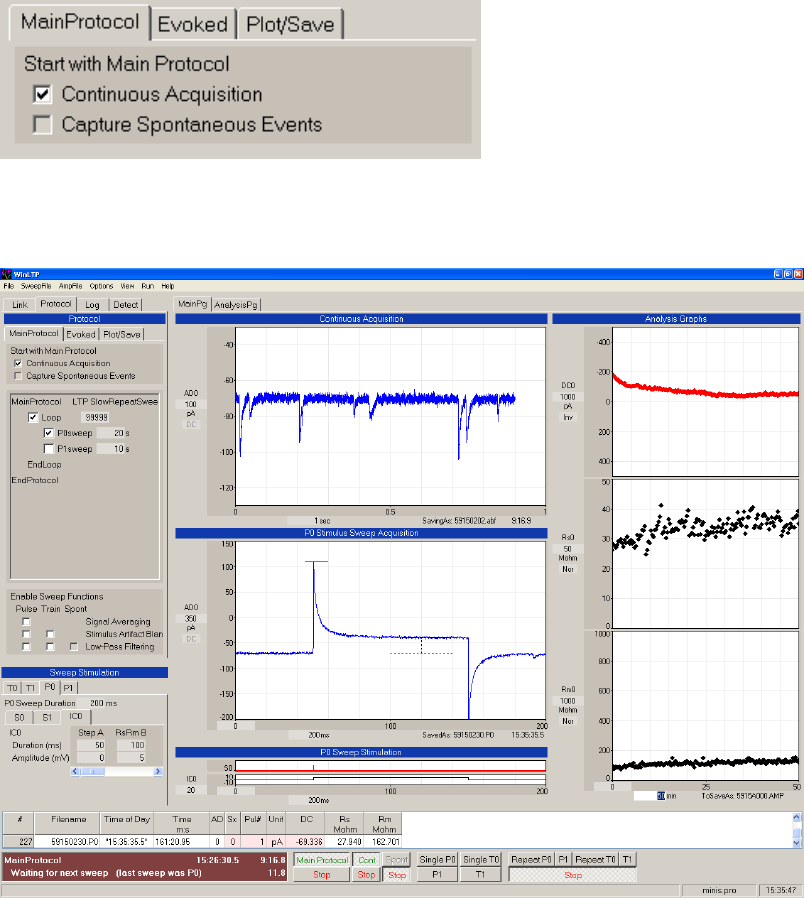Switch to the Detect tab

coord(125,304)
